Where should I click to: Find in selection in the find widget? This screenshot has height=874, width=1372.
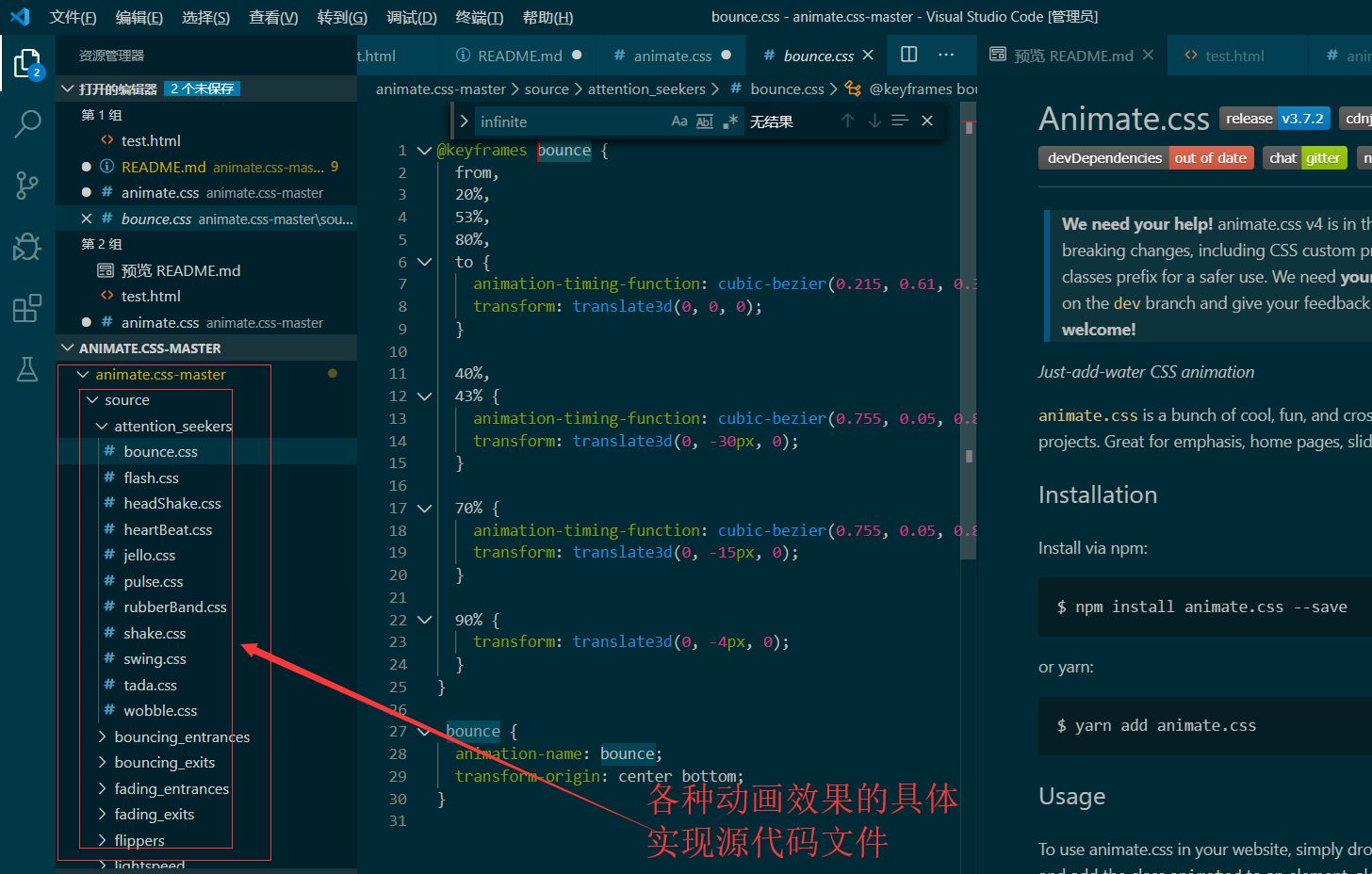(900, 121)
